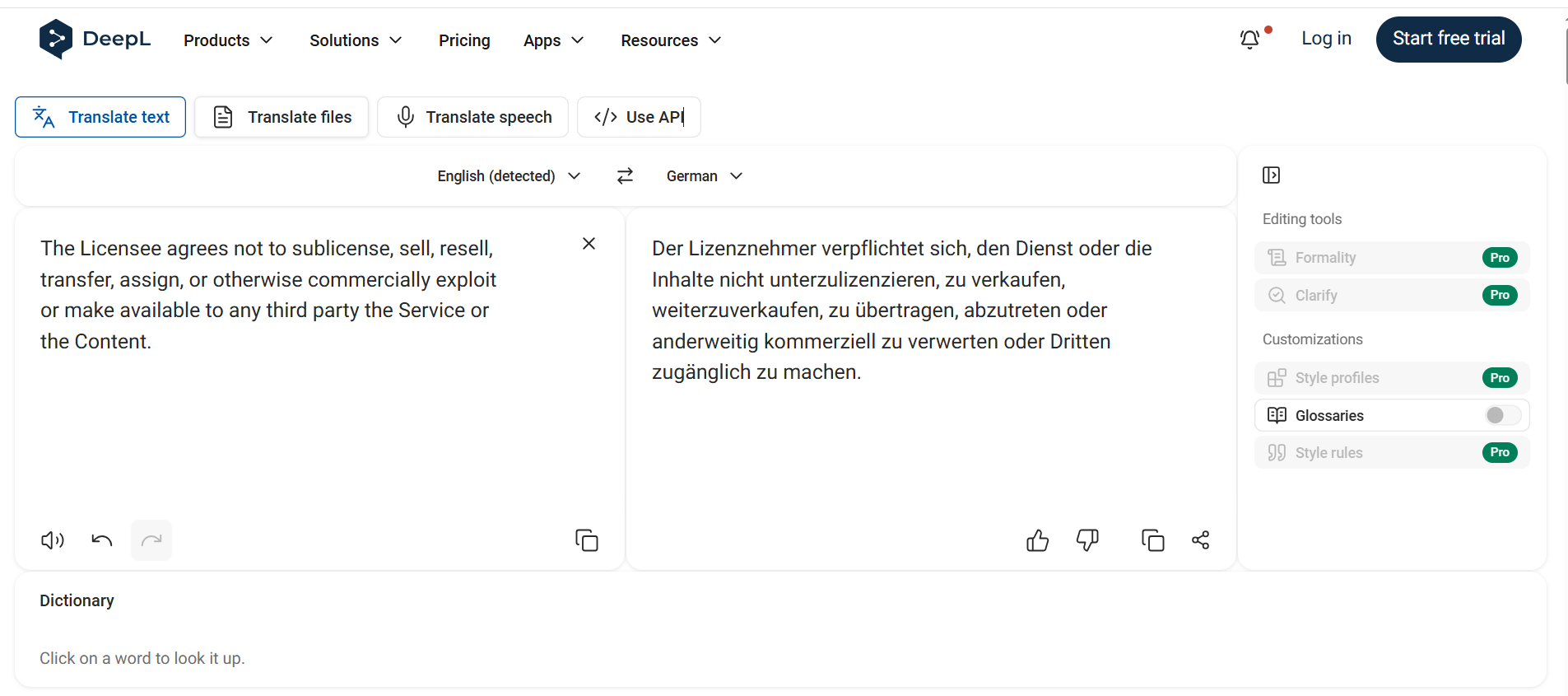Share the translation
The image size is (1568, 696).
pyautogui.click(x=1201, y=540)
